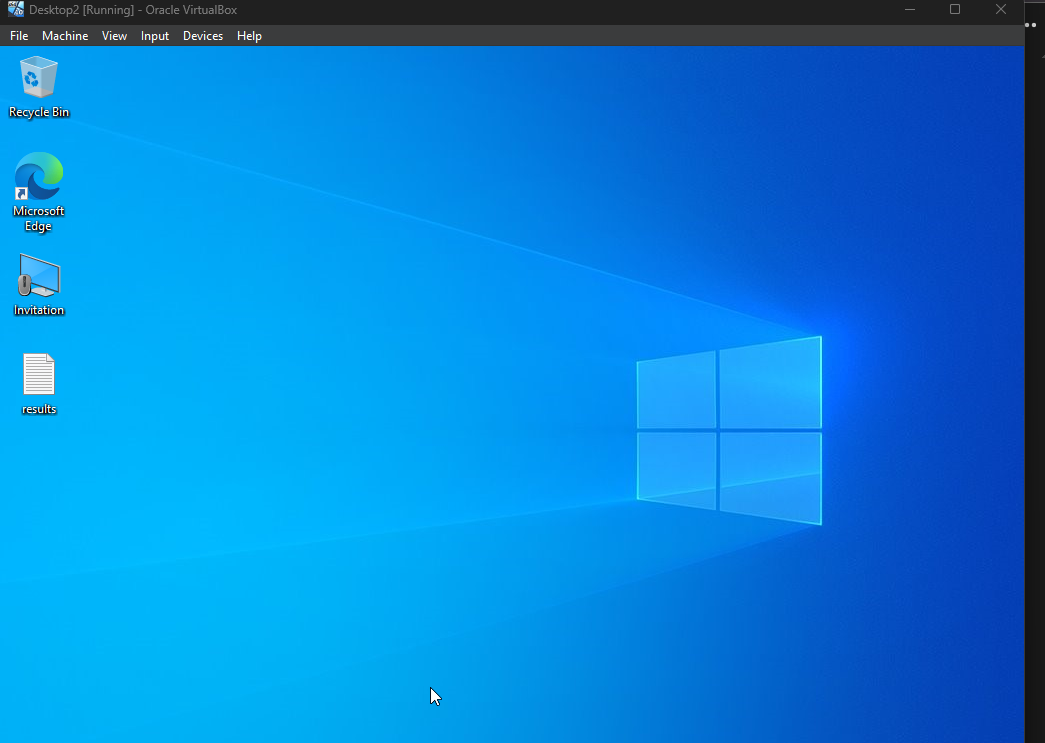Close the Desktop2 VirtualBox window
Screen dimensions: 1045x743
tap(1000, 9)
